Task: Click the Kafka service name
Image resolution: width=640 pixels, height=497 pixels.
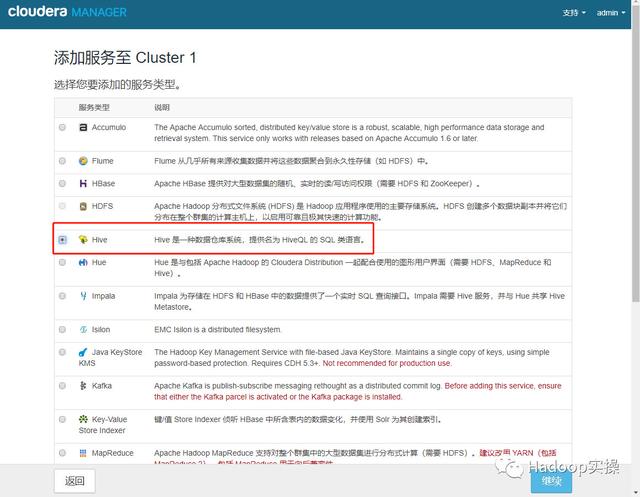Action: coord(102,386)
